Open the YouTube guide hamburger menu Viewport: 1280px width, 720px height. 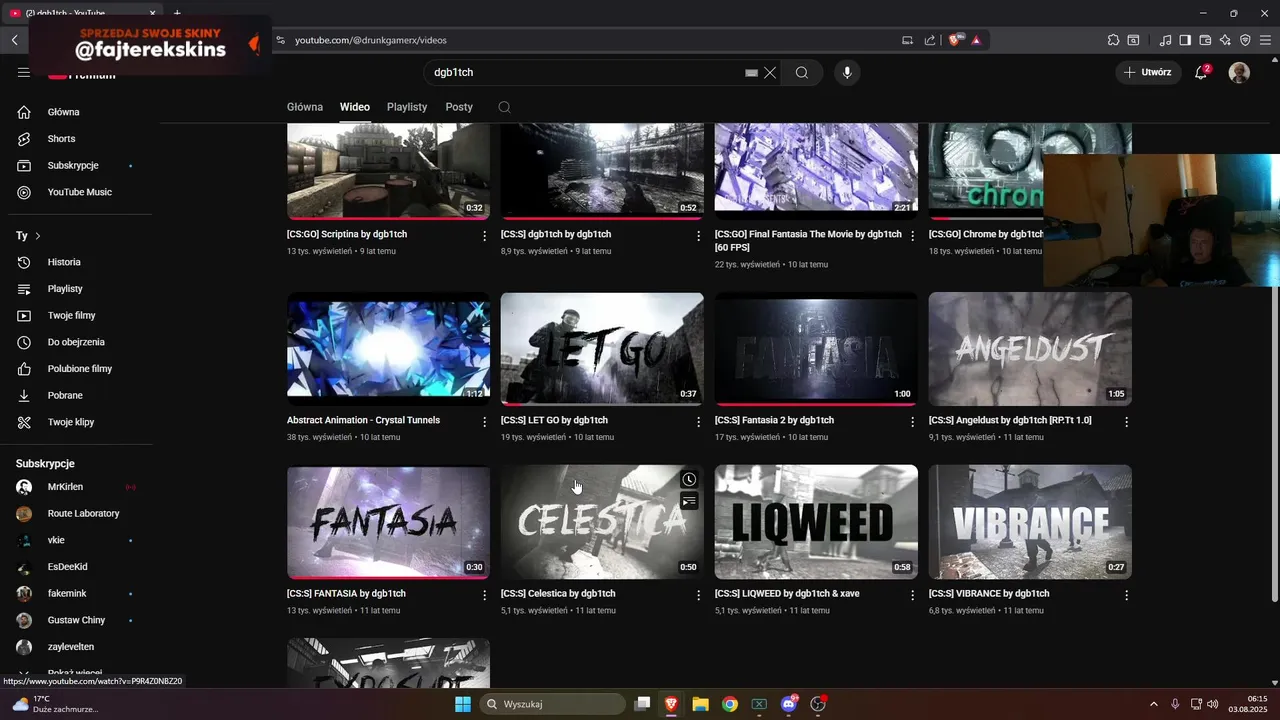[24, 72]
